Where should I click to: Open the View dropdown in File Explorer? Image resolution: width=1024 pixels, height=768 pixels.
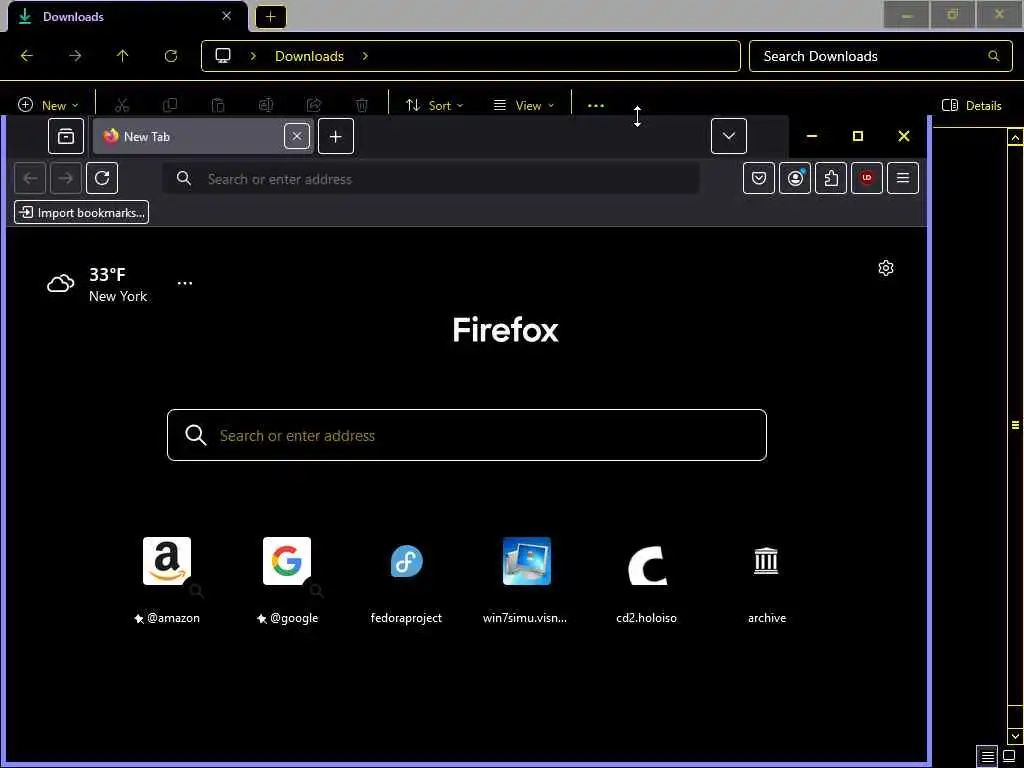(x=524, y=105)
